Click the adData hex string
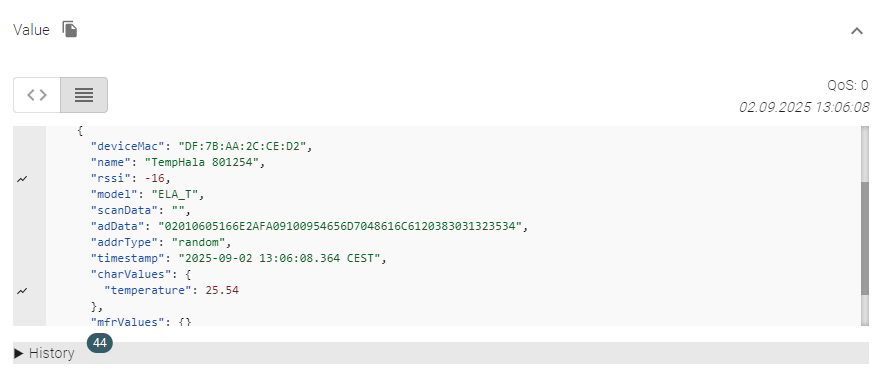This screenshot has height=371, width=878. click(340, 226)
